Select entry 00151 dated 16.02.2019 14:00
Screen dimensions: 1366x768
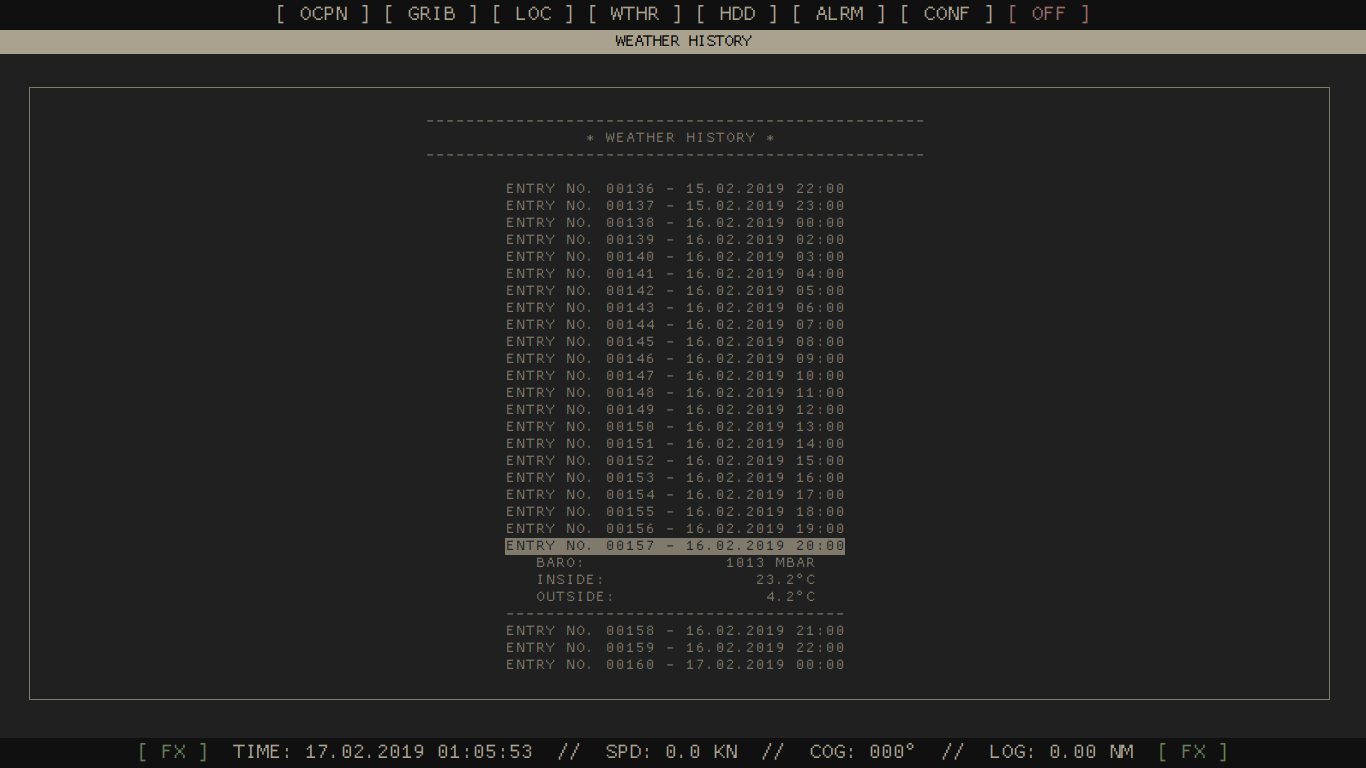click(x=675, y=444)
